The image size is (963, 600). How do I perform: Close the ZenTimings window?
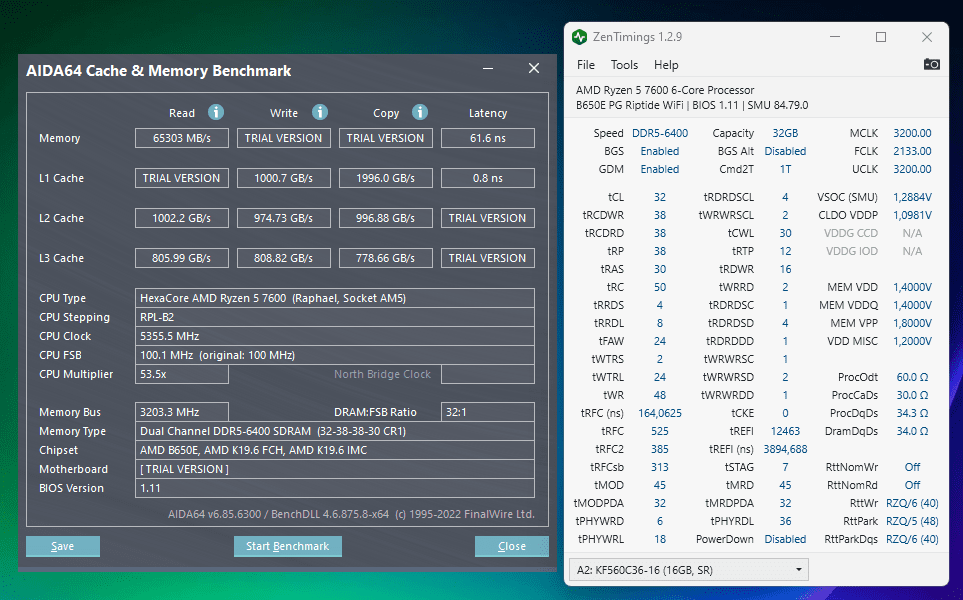(927, 37)
